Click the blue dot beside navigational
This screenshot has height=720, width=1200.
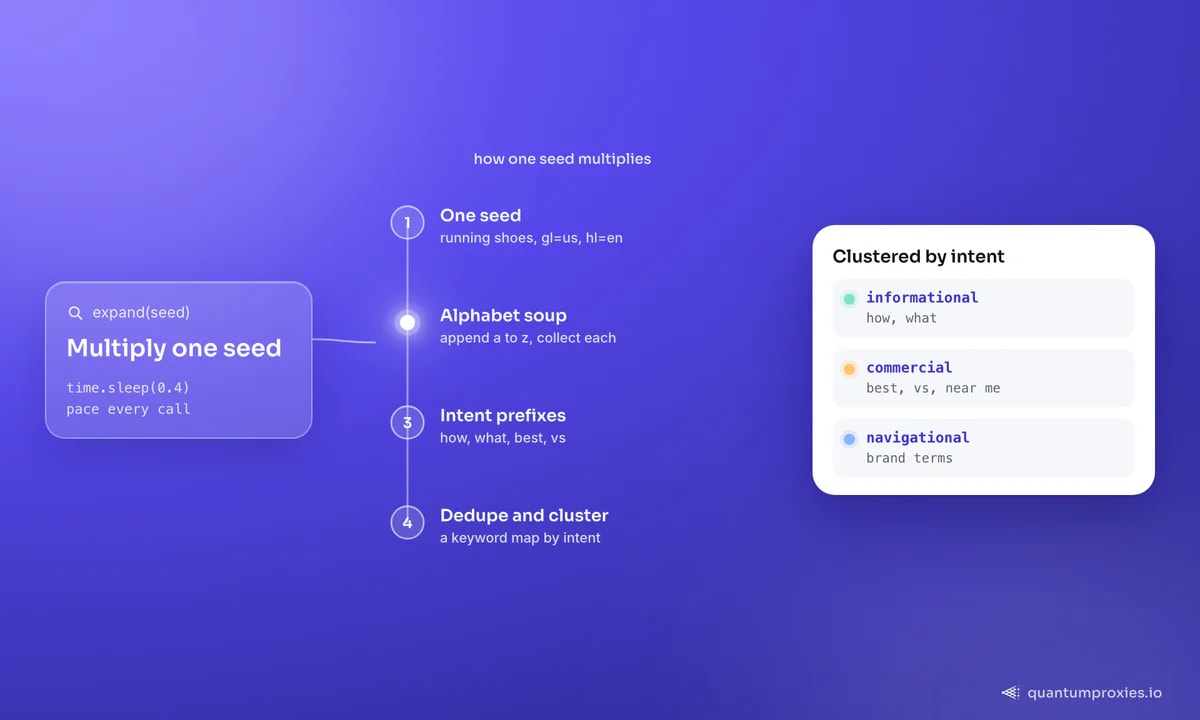point(849,439)
